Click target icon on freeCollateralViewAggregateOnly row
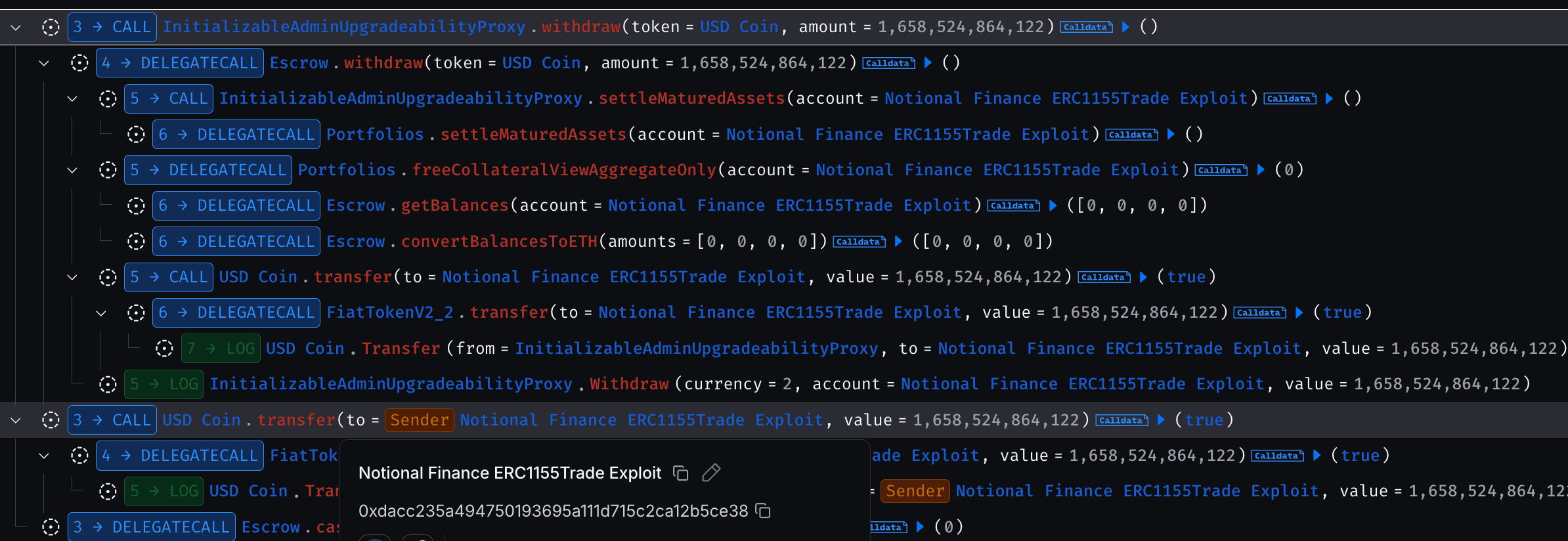Screen dimensions: 1568x541 click(x=108, y=170)
